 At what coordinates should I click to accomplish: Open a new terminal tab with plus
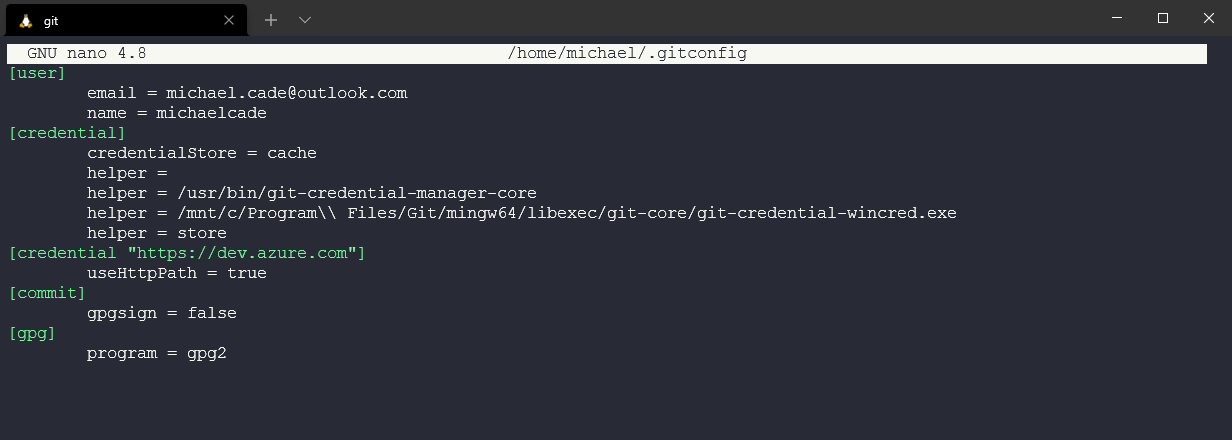[271, 20]
